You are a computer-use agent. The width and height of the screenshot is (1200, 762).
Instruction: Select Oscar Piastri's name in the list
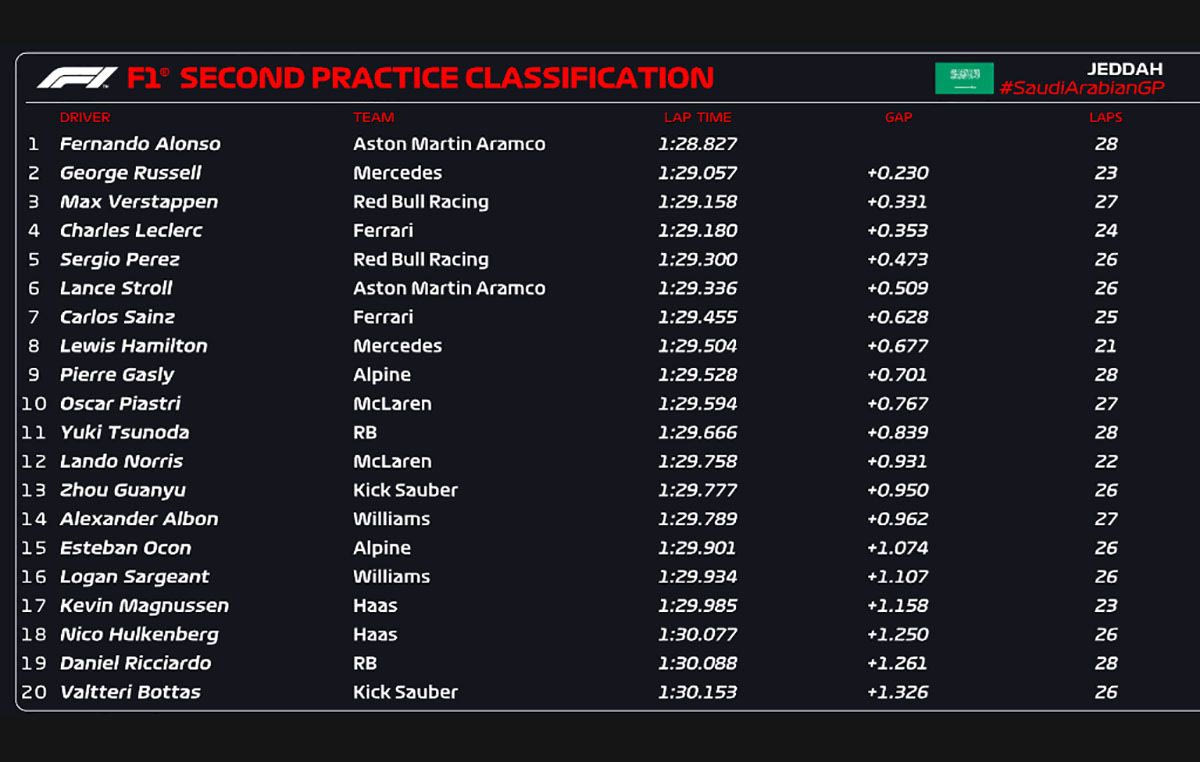[x=120, y=404]
